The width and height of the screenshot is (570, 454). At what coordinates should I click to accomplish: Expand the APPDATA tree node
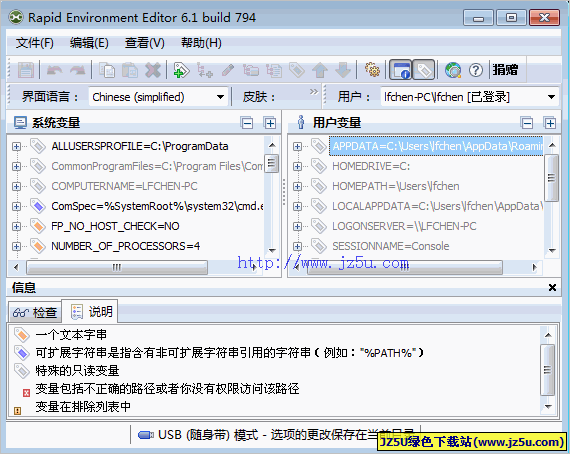click(x=297, y=146)
